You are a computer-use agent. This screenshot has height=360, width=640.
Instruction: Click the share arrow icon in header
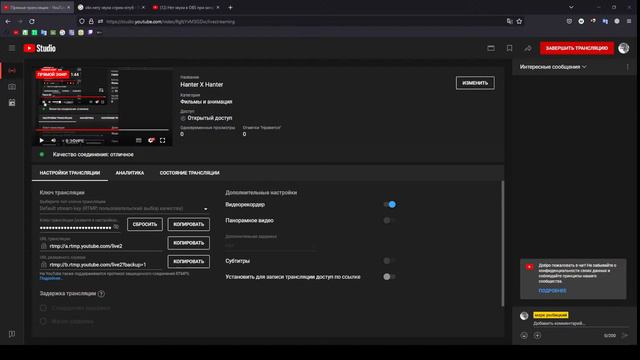point(528,48)
